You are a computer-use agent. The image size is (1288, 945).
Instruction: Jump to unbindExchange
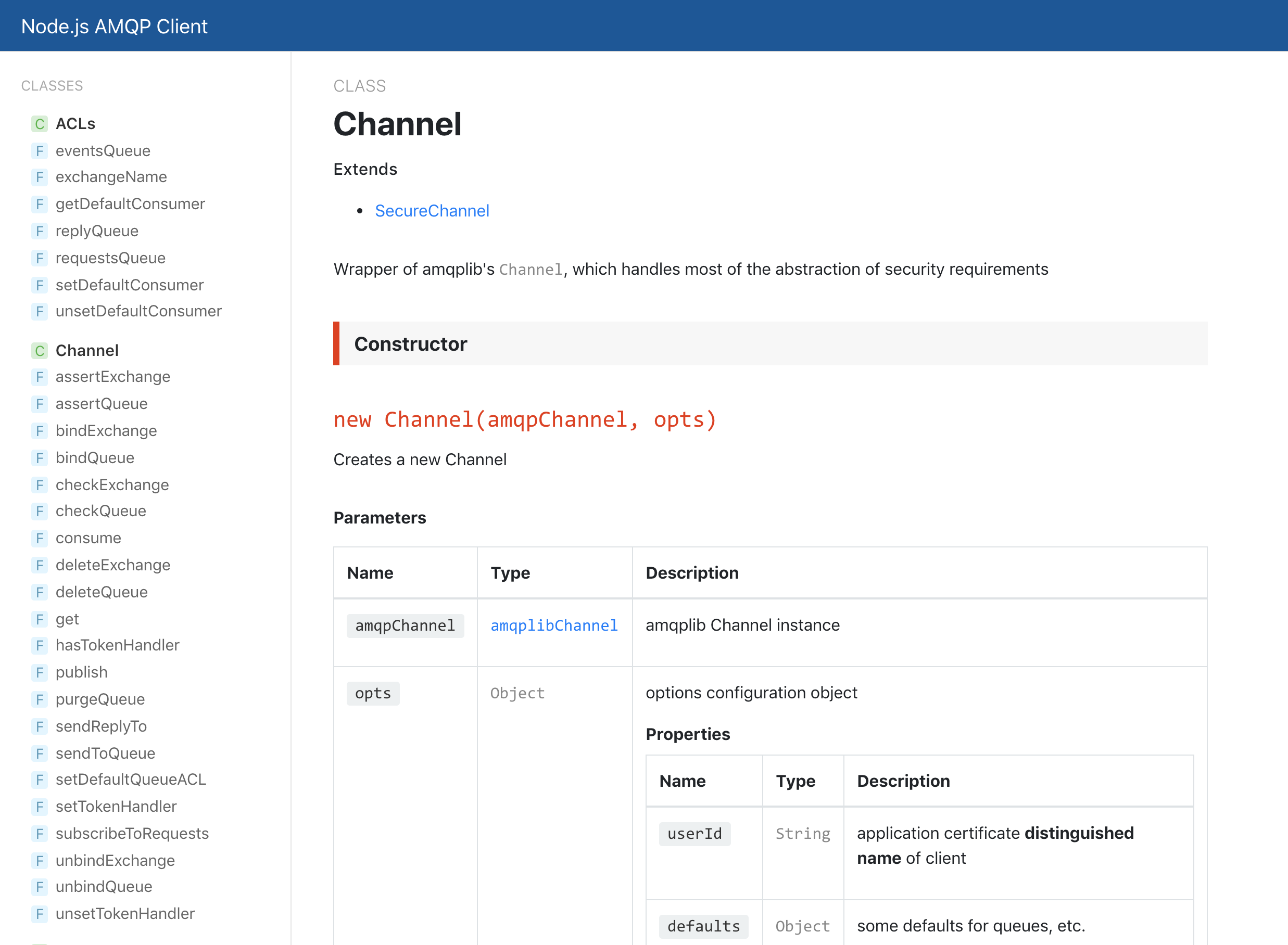pyautogui.click(x=115, y=861)
